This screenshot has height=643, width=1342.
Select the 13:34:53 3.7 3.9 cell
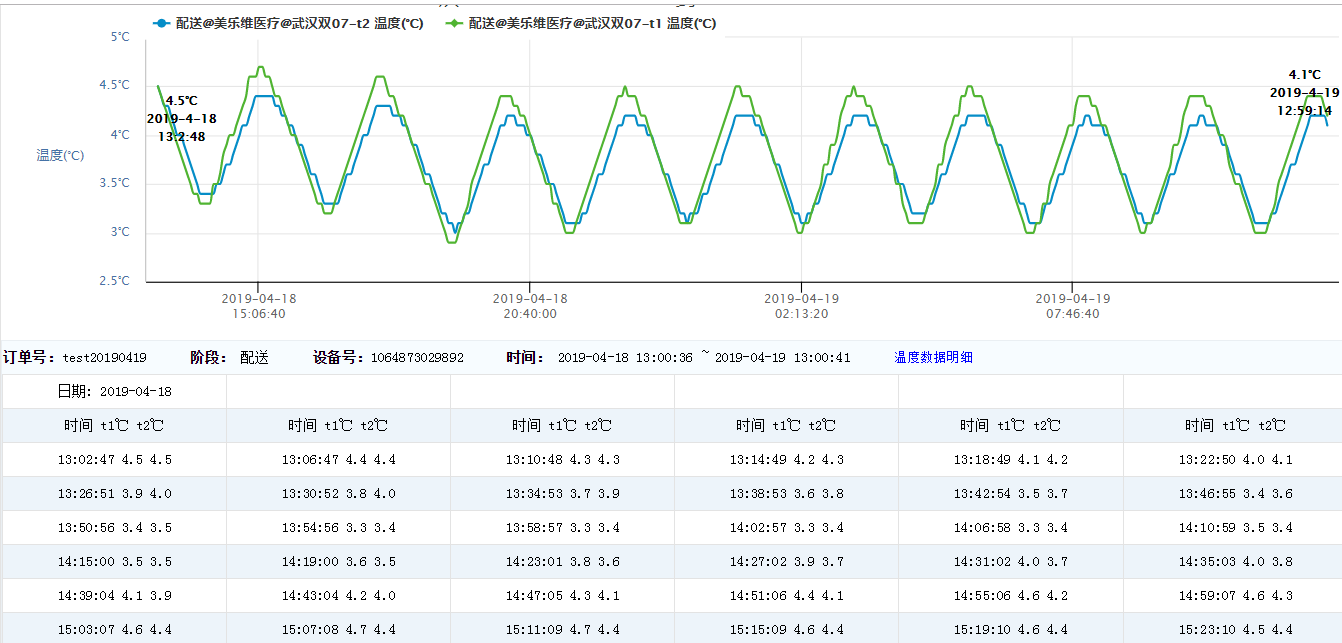pyautogui.click(x=562, y=494)
